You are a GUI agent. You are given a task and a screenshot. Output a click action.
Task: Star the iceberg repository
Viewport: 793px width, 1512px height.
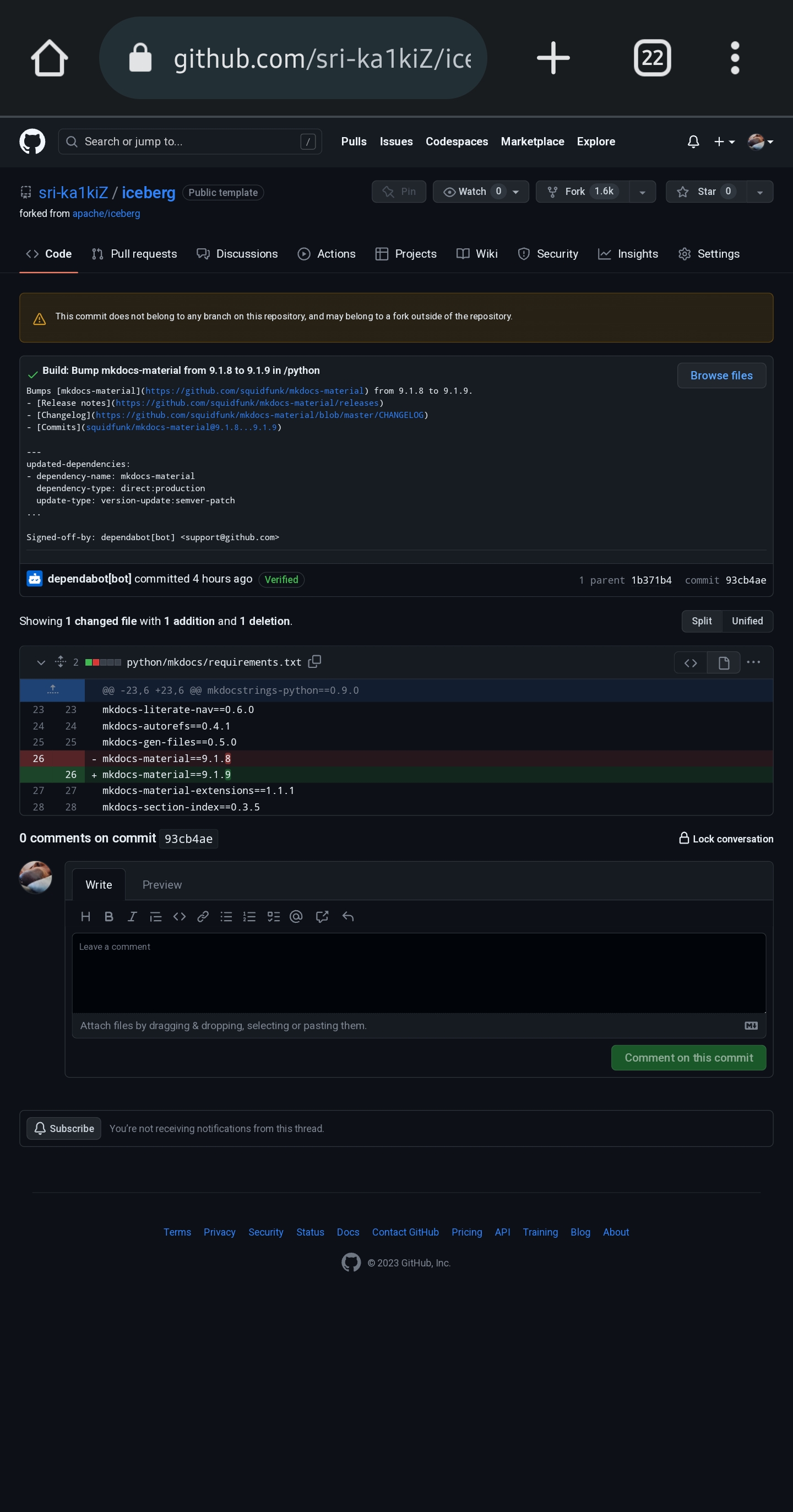point(706,192)
